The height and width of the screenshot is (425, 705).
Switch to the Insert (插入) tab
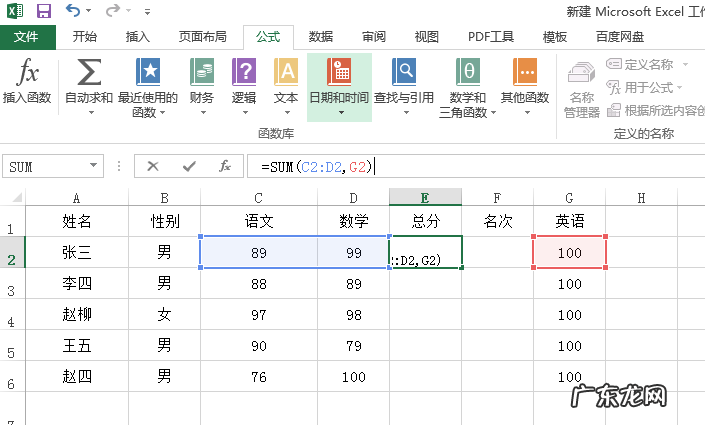pyautogui.click(x=138, y=37)
